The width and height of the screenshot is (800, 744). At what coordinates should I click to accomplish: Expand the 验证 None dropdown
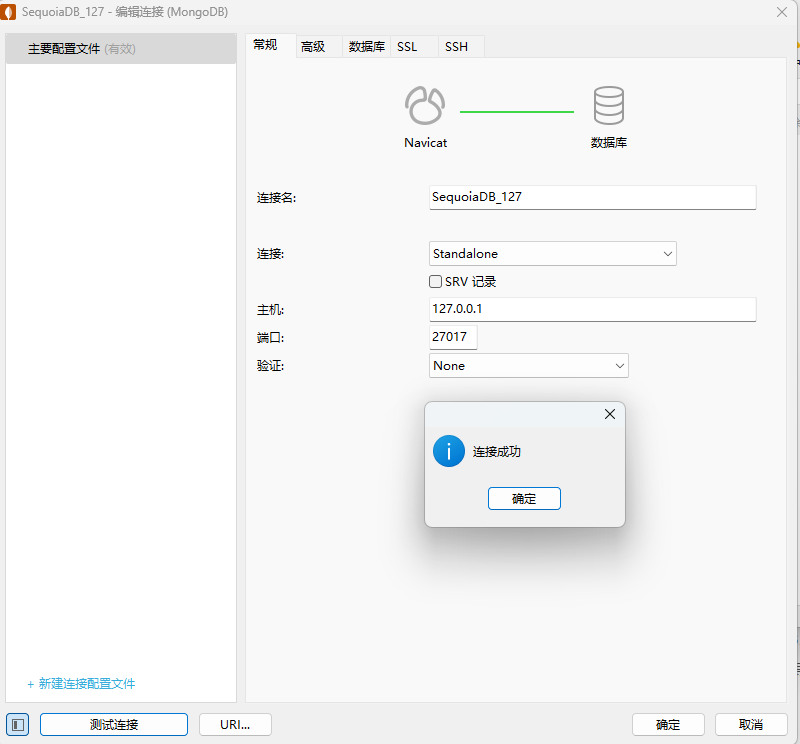(528, 366)
